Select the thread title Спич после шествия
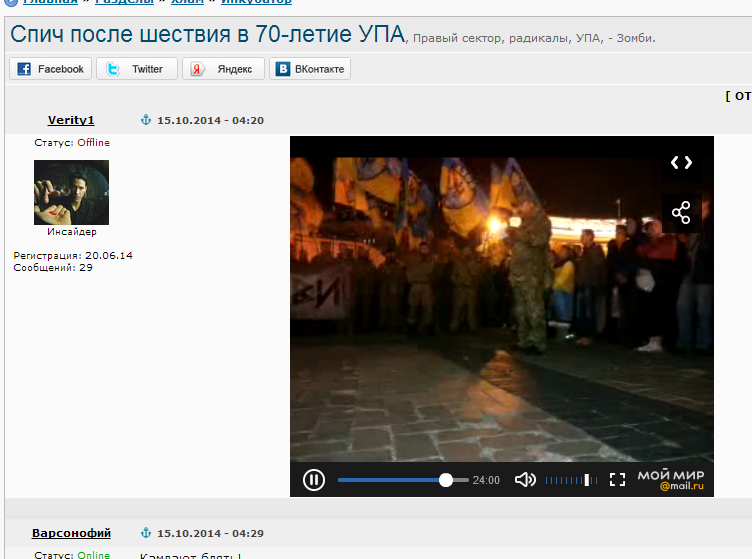Screen dimensions: 752x559 pos(207,35)
